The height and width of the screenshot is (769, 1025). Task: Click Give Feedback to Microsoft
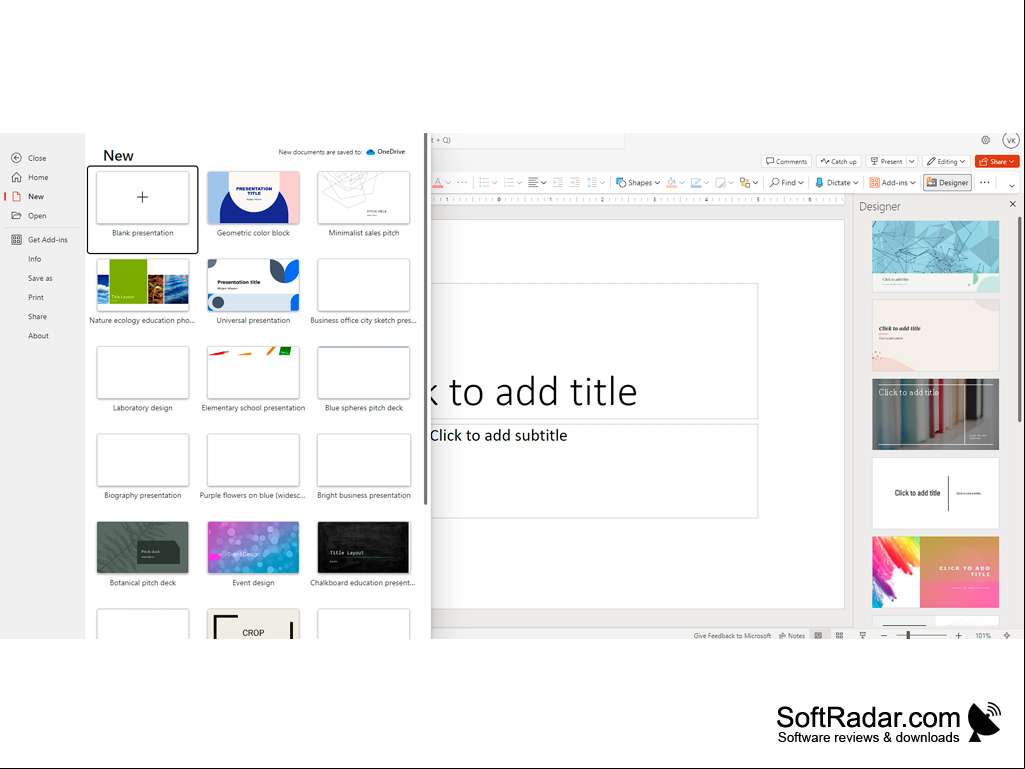(x=731, y=636)
